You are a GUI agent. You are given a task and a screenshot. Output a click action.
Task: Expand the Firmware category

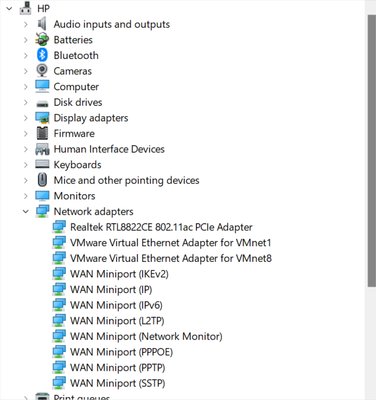(26, 133)
